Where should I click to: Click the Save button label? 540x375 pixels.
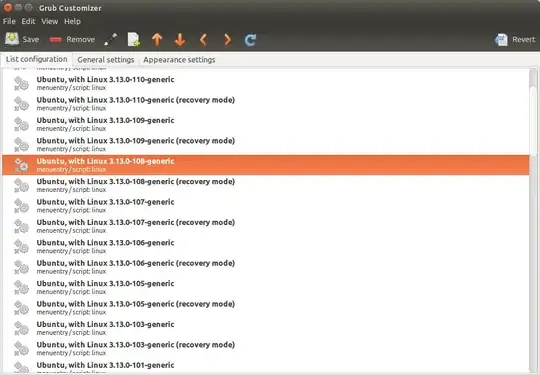click(x=31, y=40)
